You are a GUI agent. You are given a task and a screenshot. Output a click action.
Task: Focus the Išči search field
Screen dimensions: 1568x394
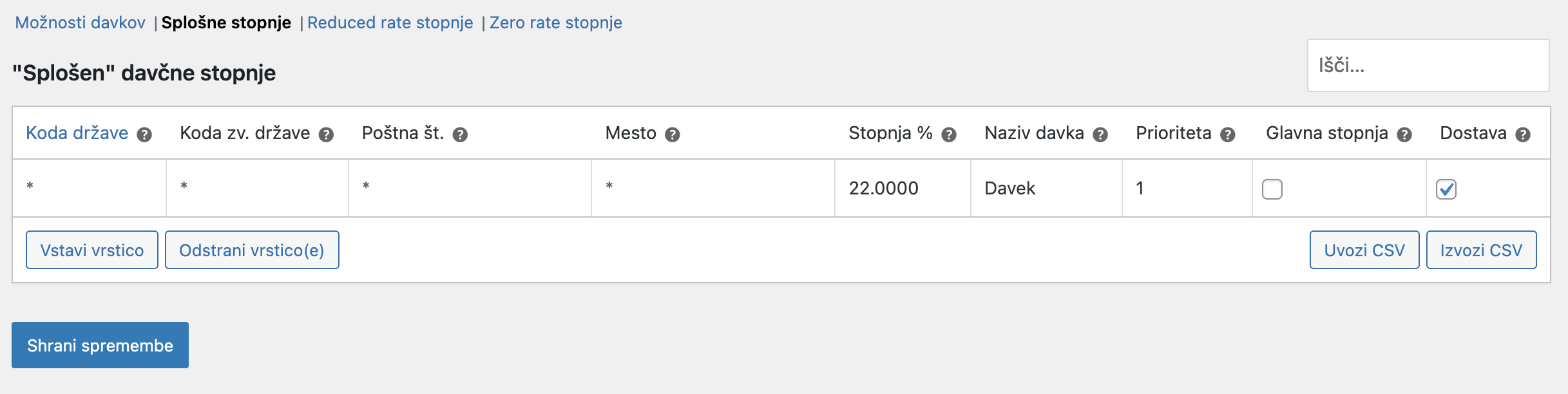(x=1428, y=66)
